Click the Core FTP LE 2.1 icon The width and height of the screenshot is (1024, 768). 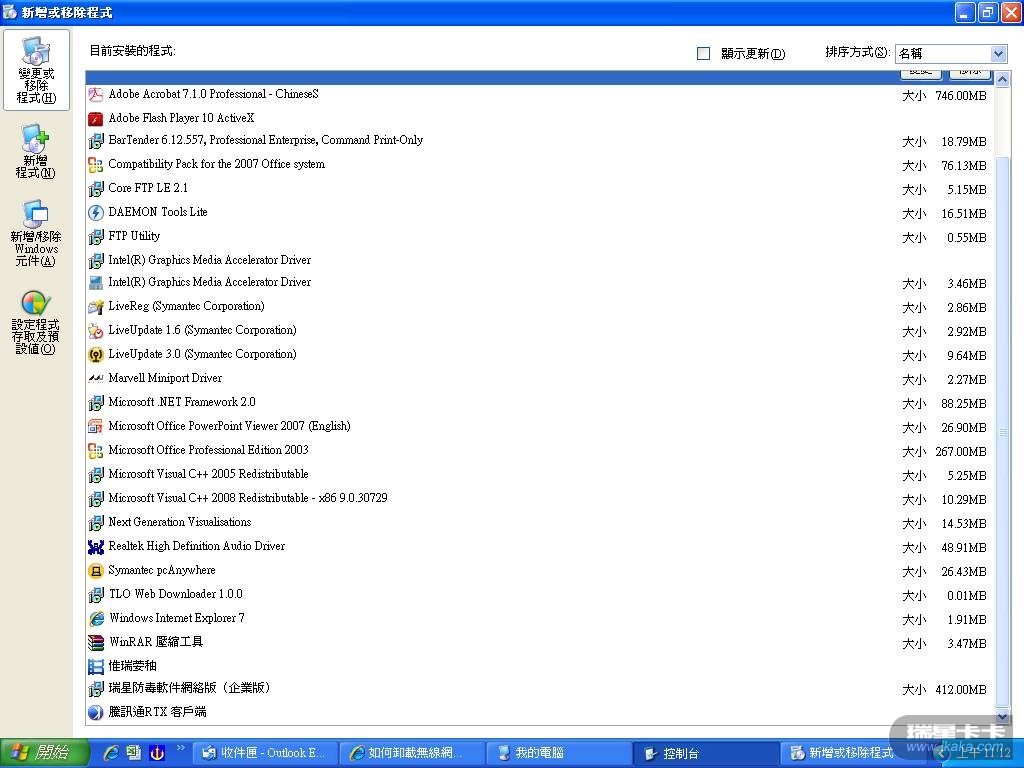96,189
